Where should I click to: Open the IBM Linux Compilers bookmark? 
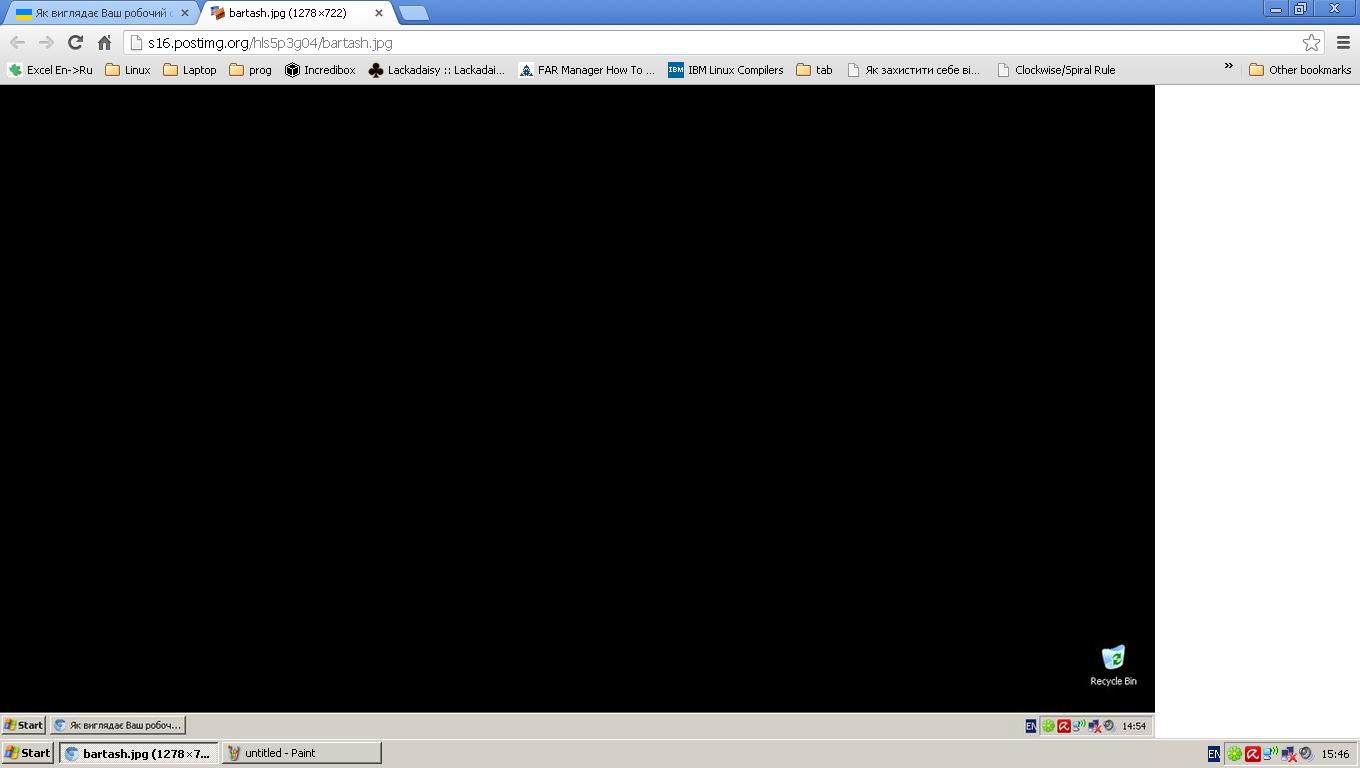[x=726, y=70]
